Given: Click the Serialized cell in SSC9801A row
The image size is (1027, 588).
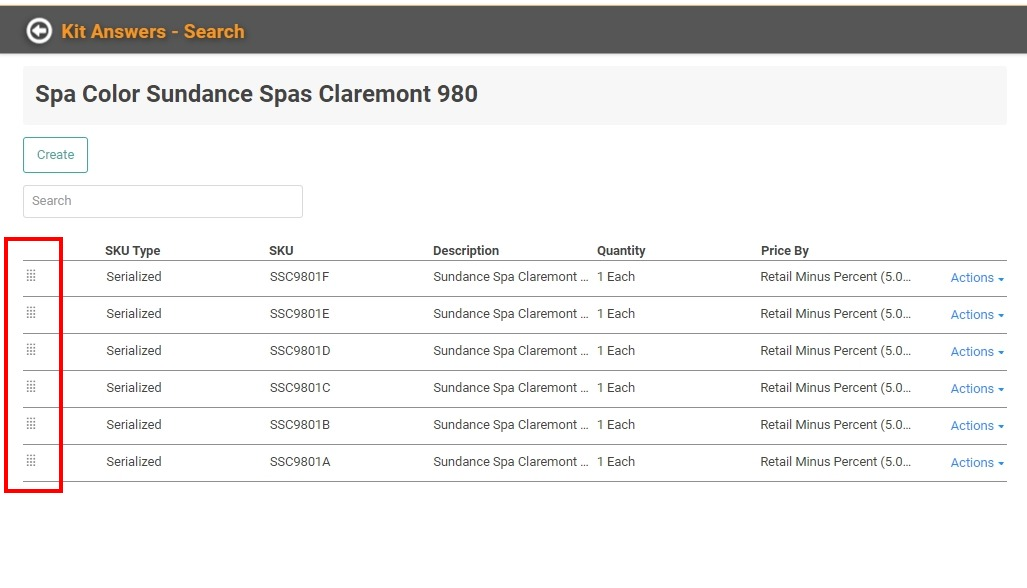Looking at the screenshot, I should 134,462.
